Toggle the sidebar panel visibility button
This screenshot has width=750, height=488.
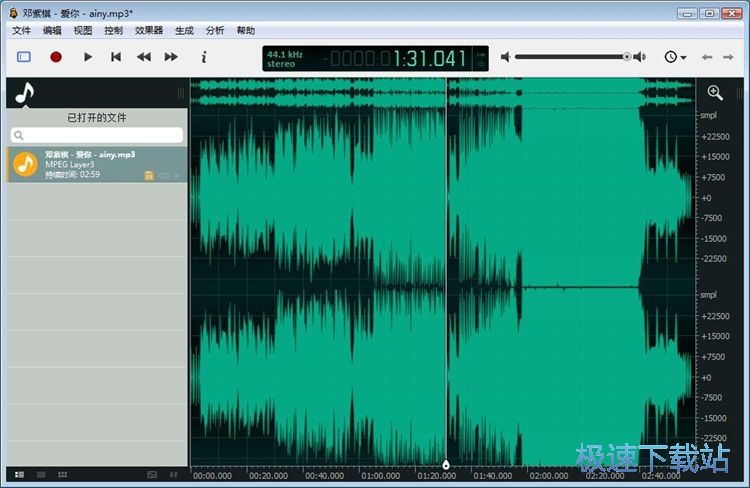[x=24, y=57]
